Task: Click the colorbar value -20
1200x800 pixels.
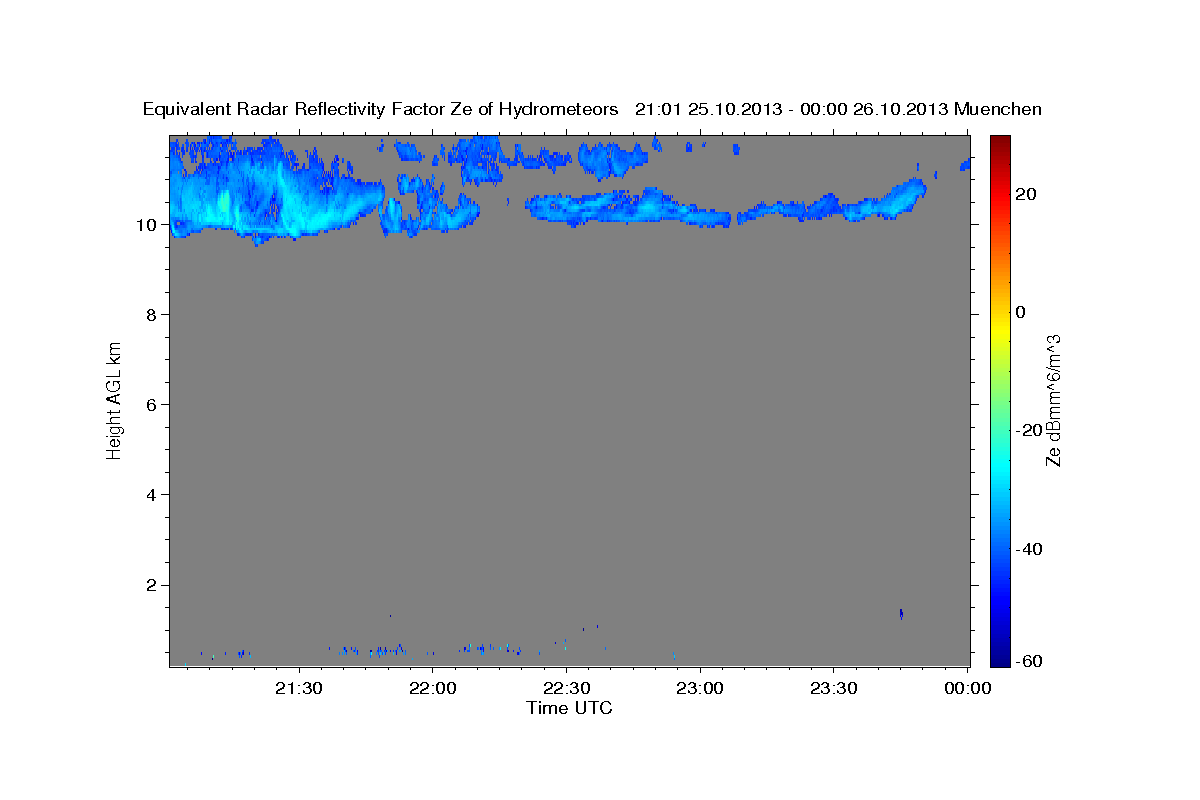Action: [x=1028, y=430]
